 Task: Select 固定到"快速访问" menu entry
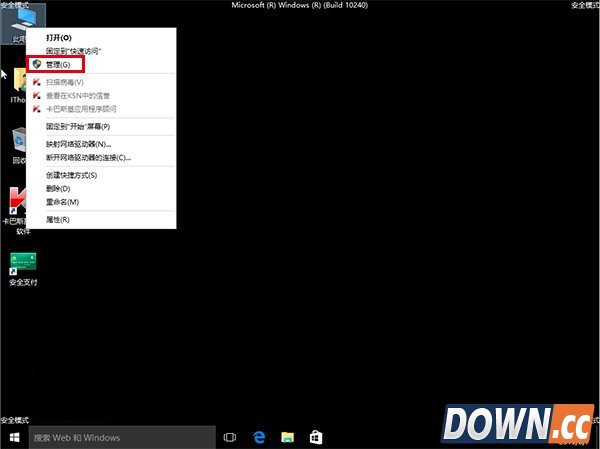click(74, 49)
